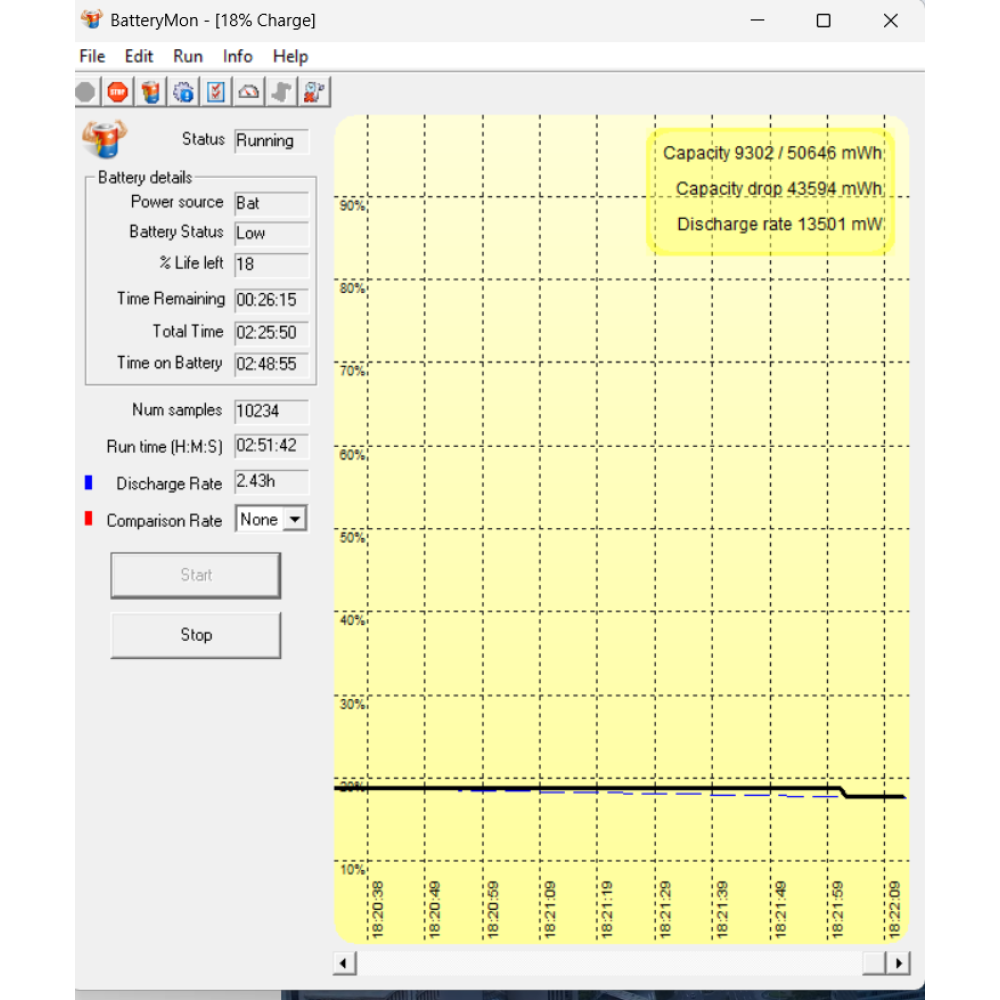This screenshot has width=1000, height=1000.
Task: Open the Info menu
Action: [238, 56]
